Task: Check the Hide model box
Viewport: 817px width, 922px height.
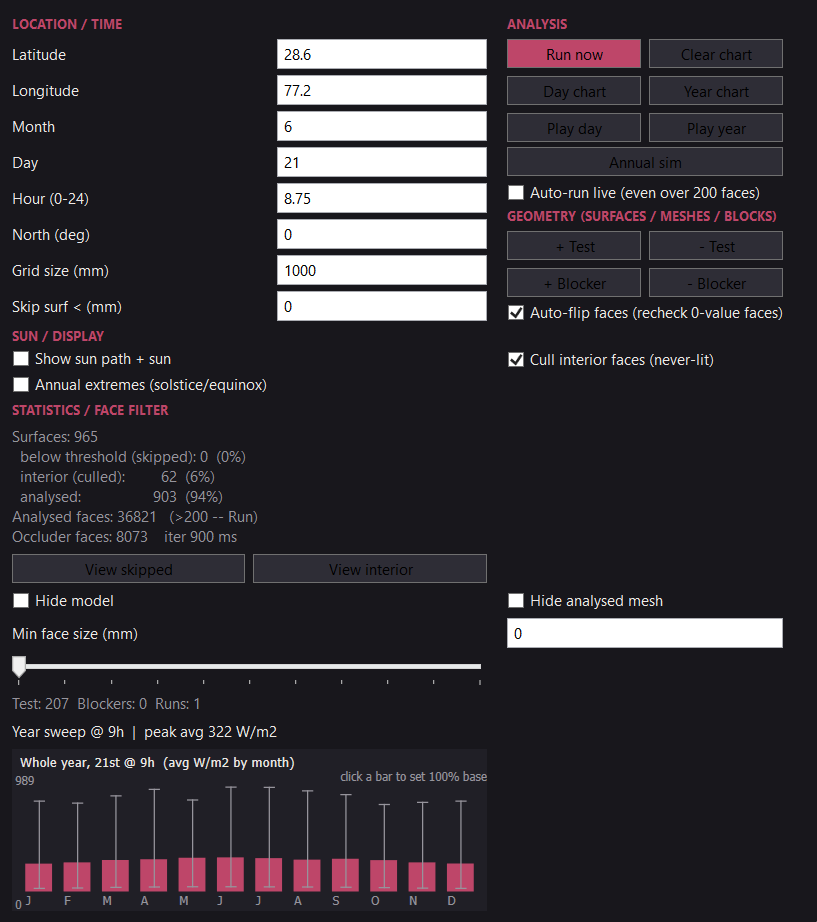Action: (21, 600)
